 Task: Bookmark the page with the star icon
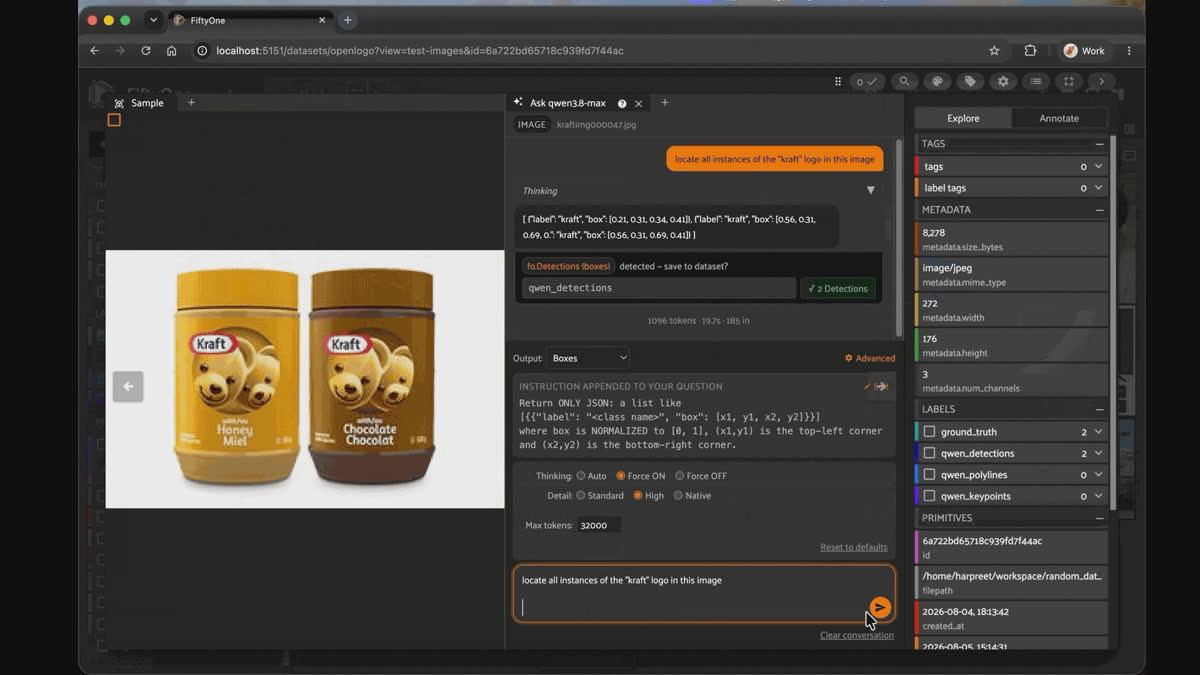(994, 50)
